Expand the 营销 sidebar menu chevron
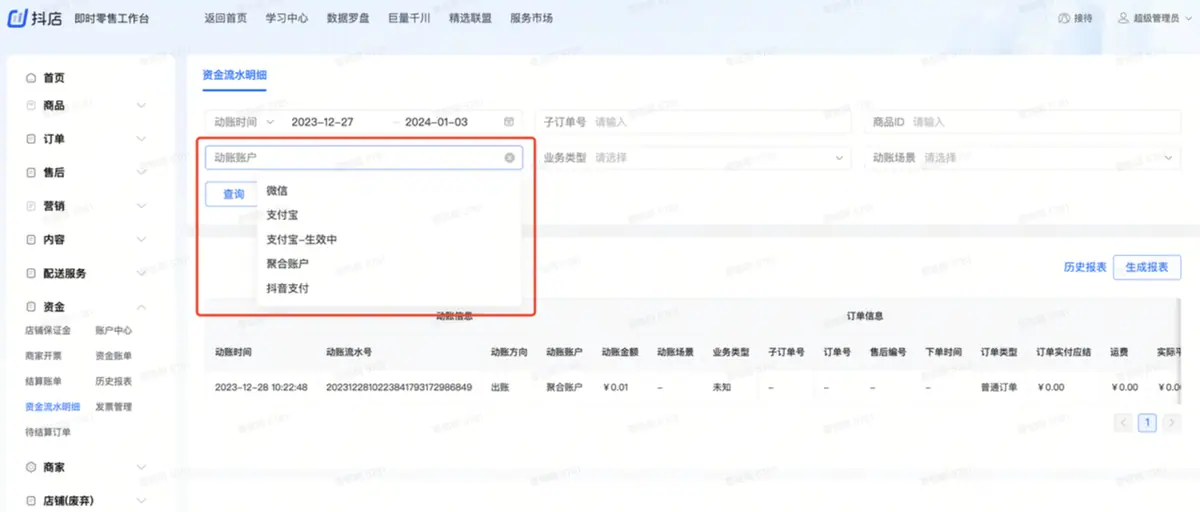The height and width of the screenshot is (512, 1200). click(141, 206)
